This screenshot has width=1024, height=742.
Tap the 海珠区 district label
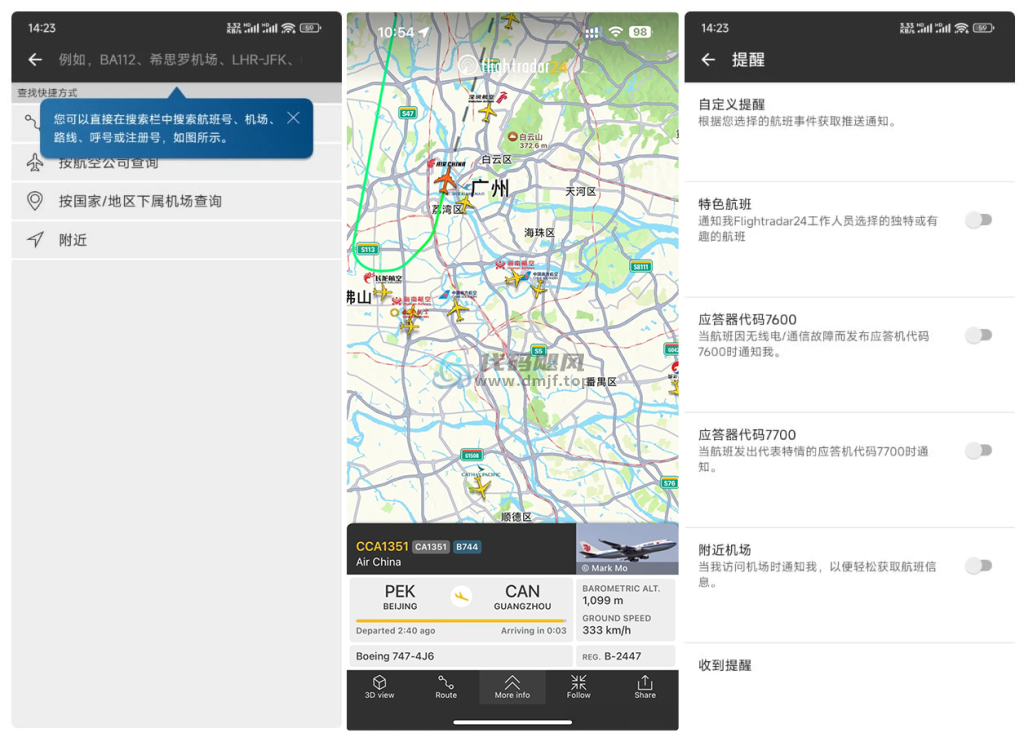coord(539,233)
